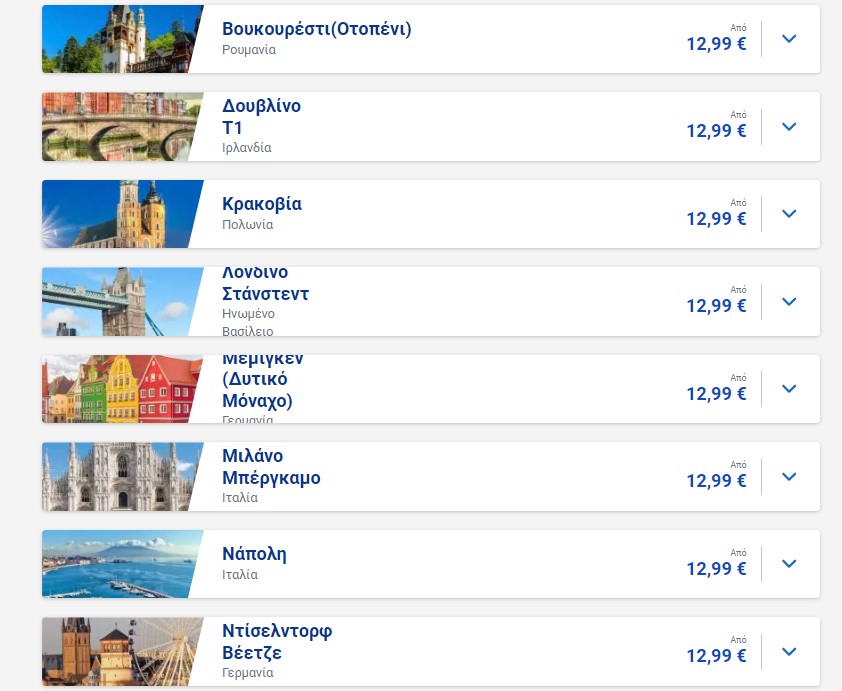The height and width of the screenshot is (691, 842).
Task: Select the Ντίσελντορφ Βέετζε destination title
Action: [277, 642]
